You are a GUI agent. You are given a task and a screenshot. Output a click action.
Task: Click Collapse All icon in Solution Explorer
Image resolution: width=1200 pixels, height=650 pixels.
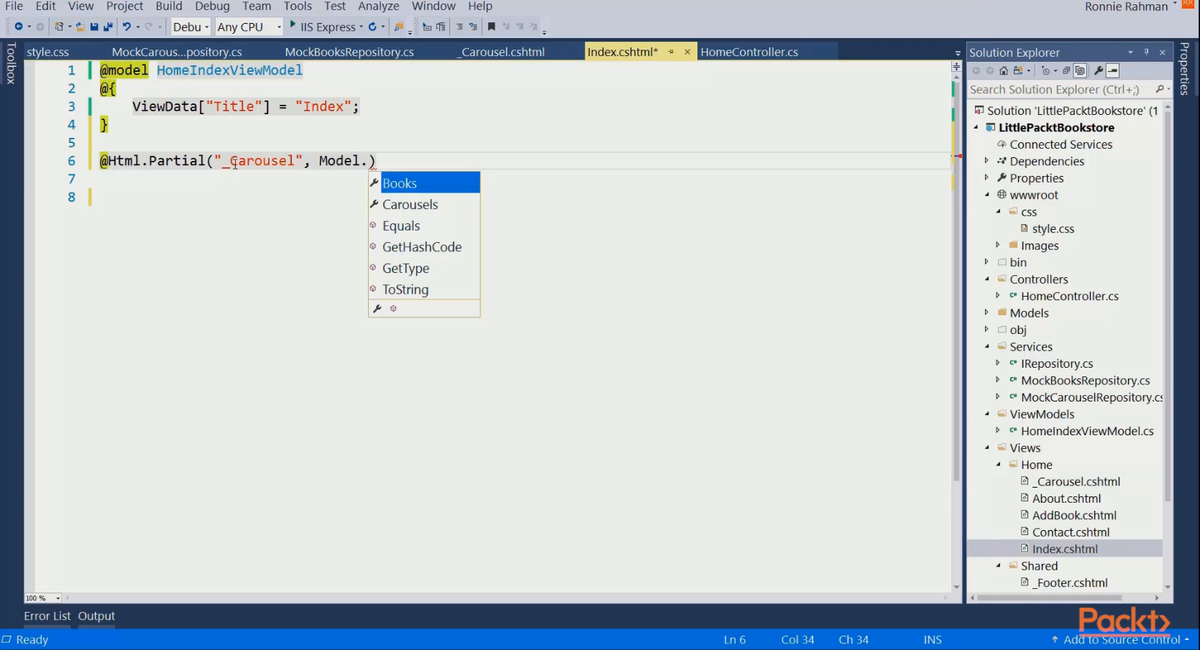(1066, 70)
